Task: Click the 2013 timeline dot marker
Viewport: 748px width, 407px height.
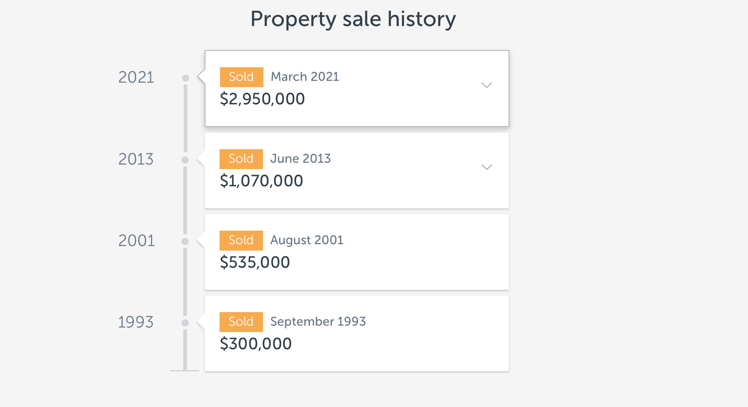Action: (185, 160)
